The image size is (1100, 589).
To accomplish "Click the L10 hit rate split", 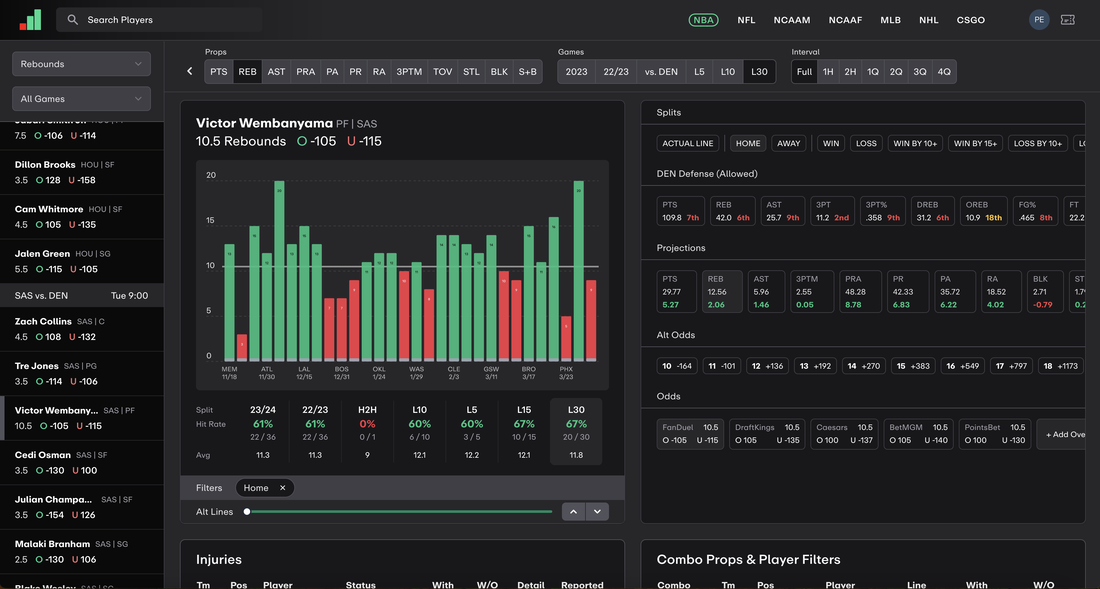I will click(x=420, y=432).
